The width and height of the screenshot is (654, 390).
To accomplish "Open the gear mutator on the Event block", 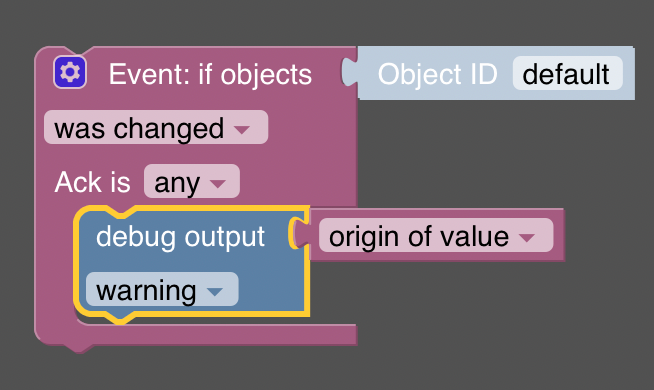I will [70, 73].
